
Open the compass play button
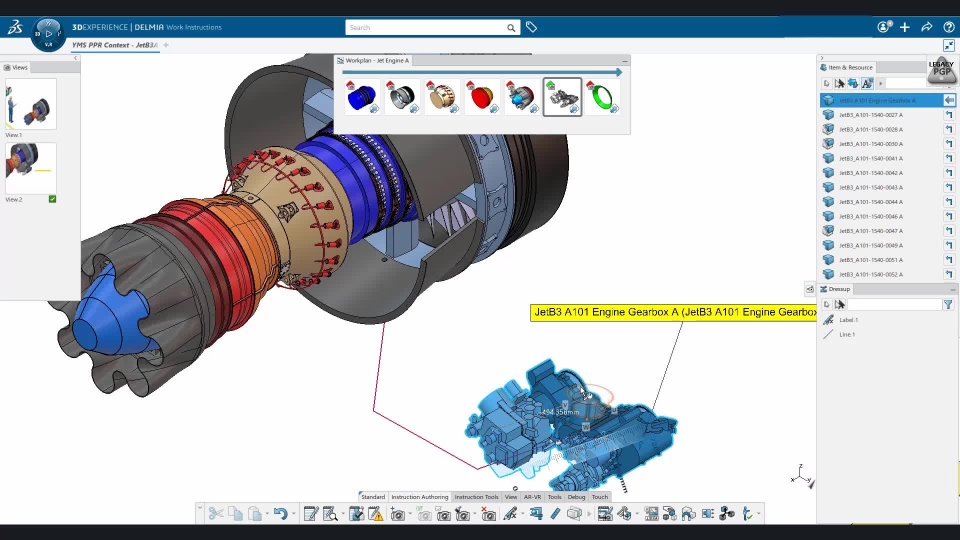click(x=48, y=34)
